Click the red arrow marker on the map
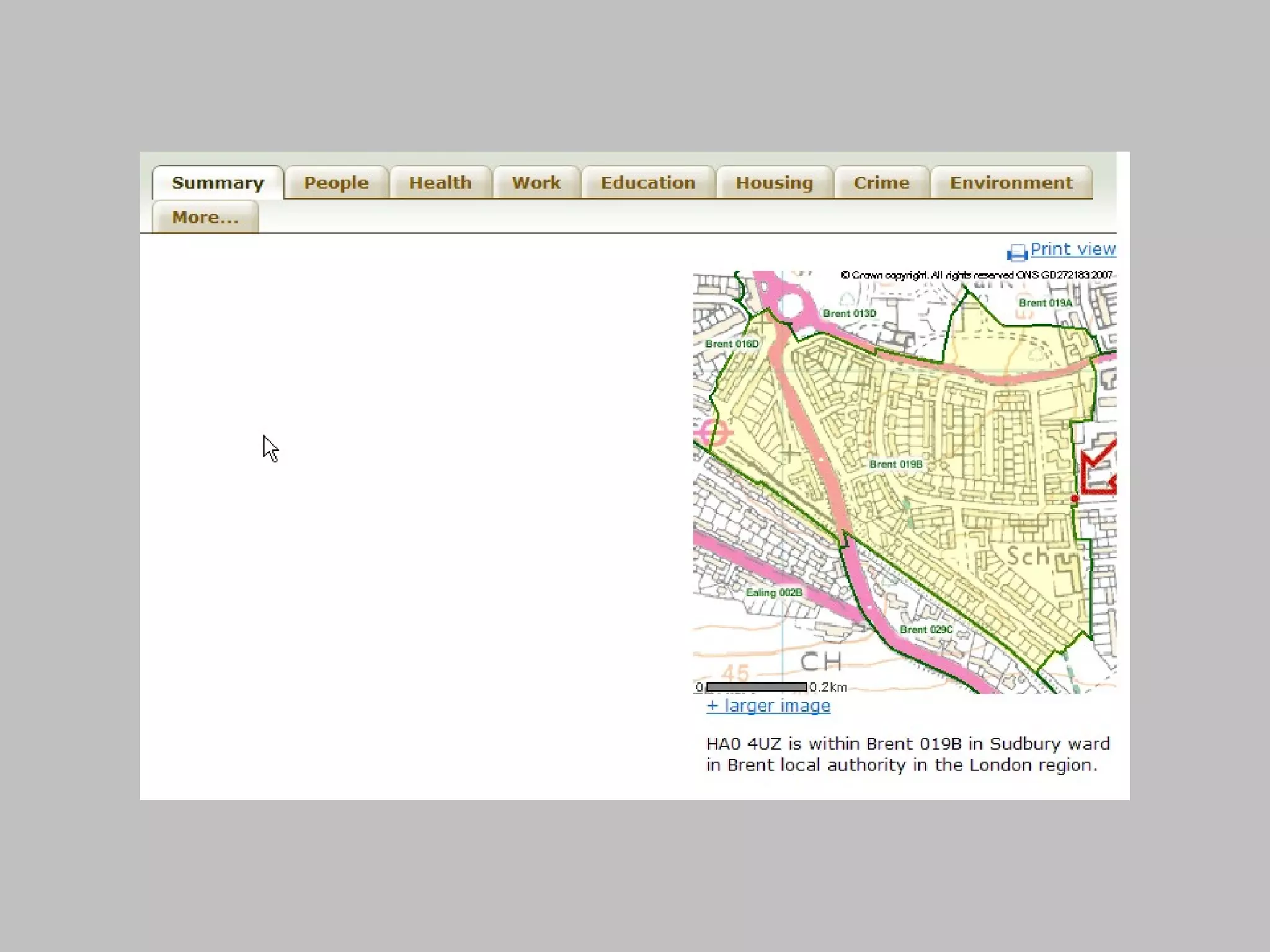 coord(1099,469)
